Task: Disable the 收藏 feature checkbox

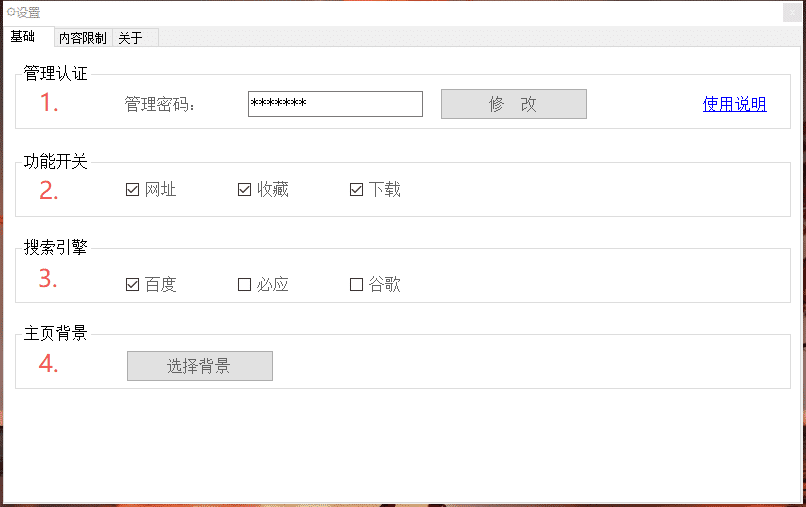Action: click(244, 190)
